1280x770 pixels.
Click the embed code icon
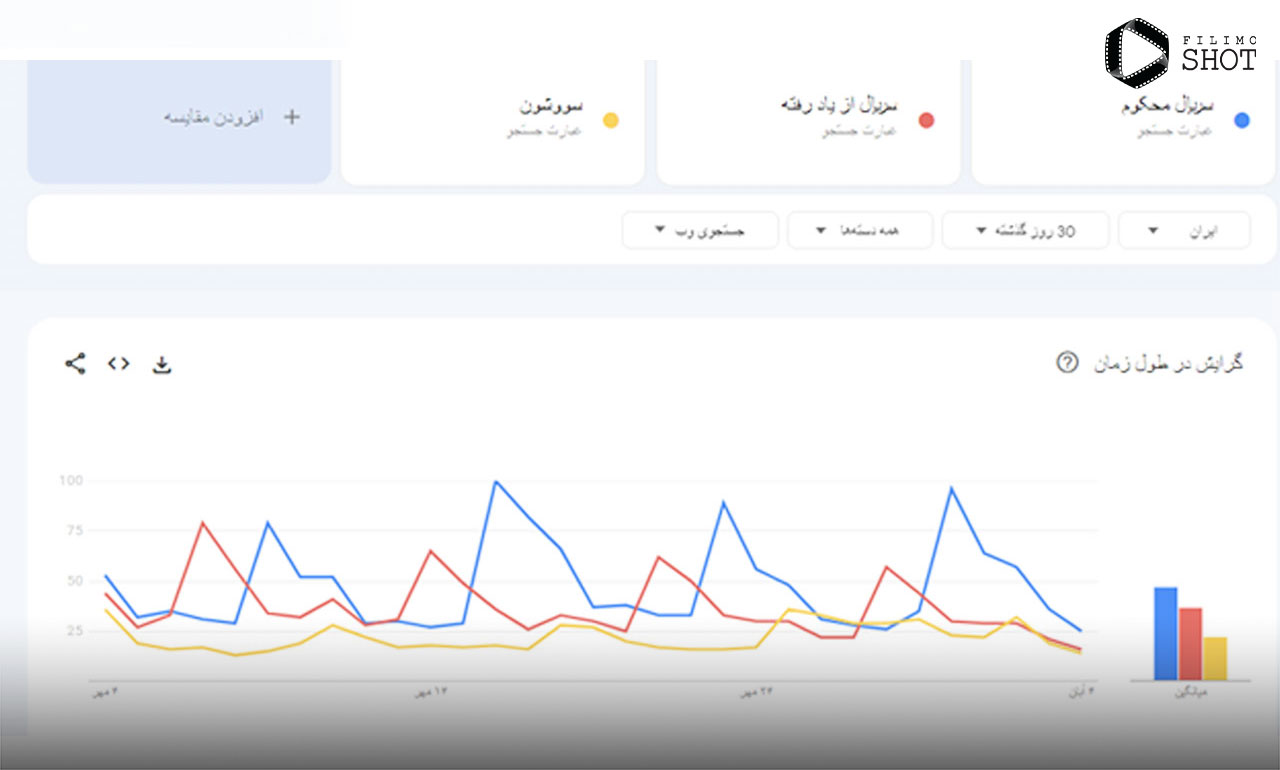(x=119, y=363)
